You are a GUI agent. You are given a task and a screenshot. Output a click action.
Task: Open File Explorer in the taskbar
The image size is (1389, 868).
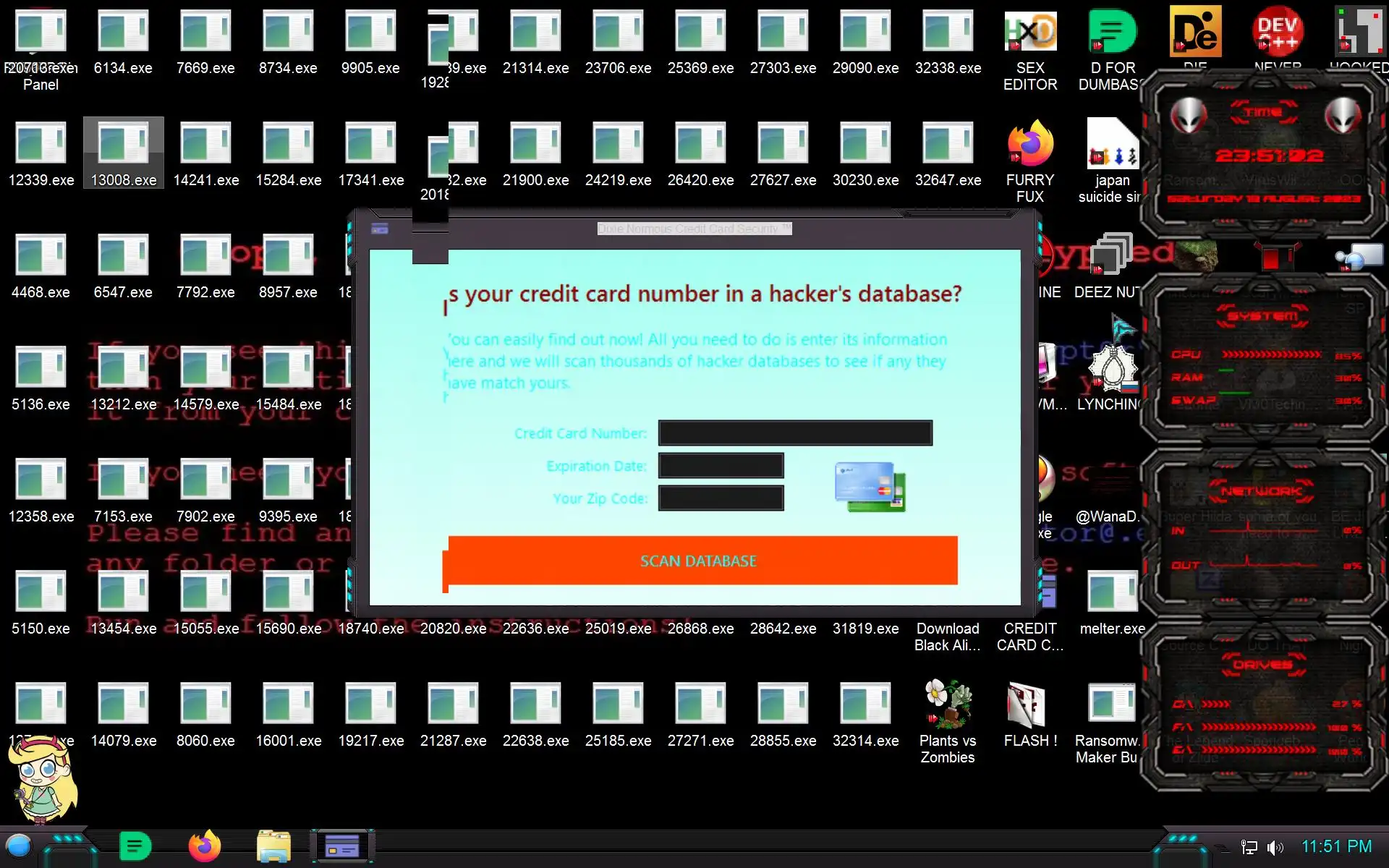tap(273, 846)
